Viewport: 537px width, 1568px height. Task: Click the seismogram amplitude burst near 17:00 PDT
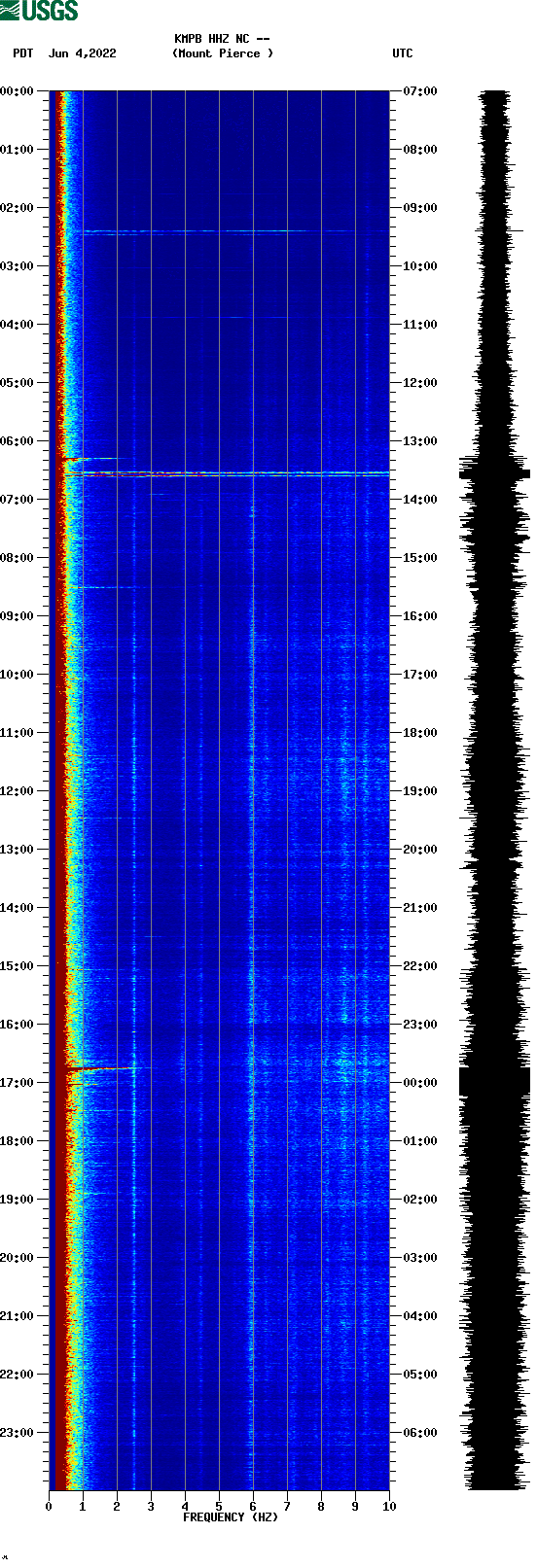point(494,1081)
